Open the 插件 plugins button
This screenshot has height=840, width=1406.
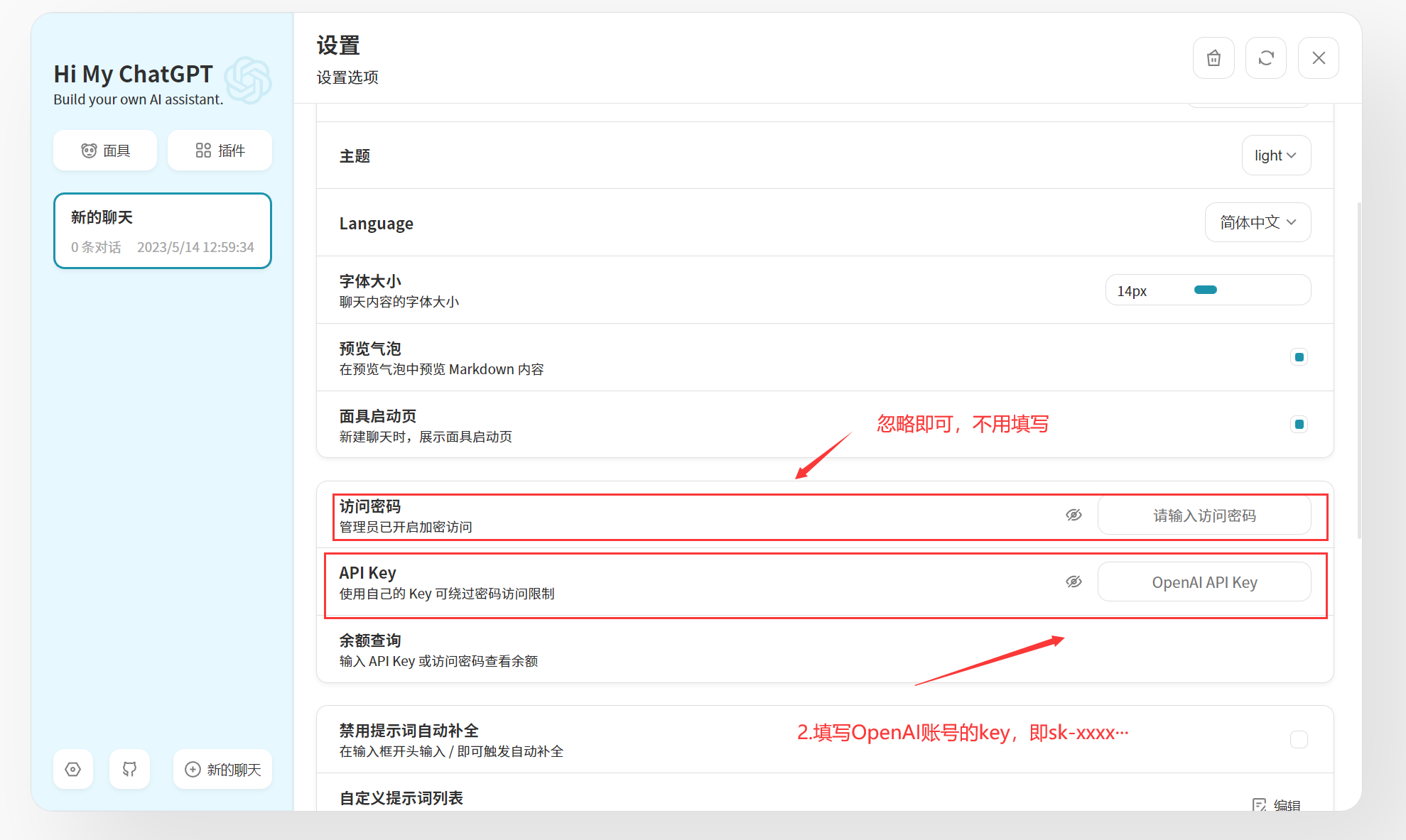(220, 151)
